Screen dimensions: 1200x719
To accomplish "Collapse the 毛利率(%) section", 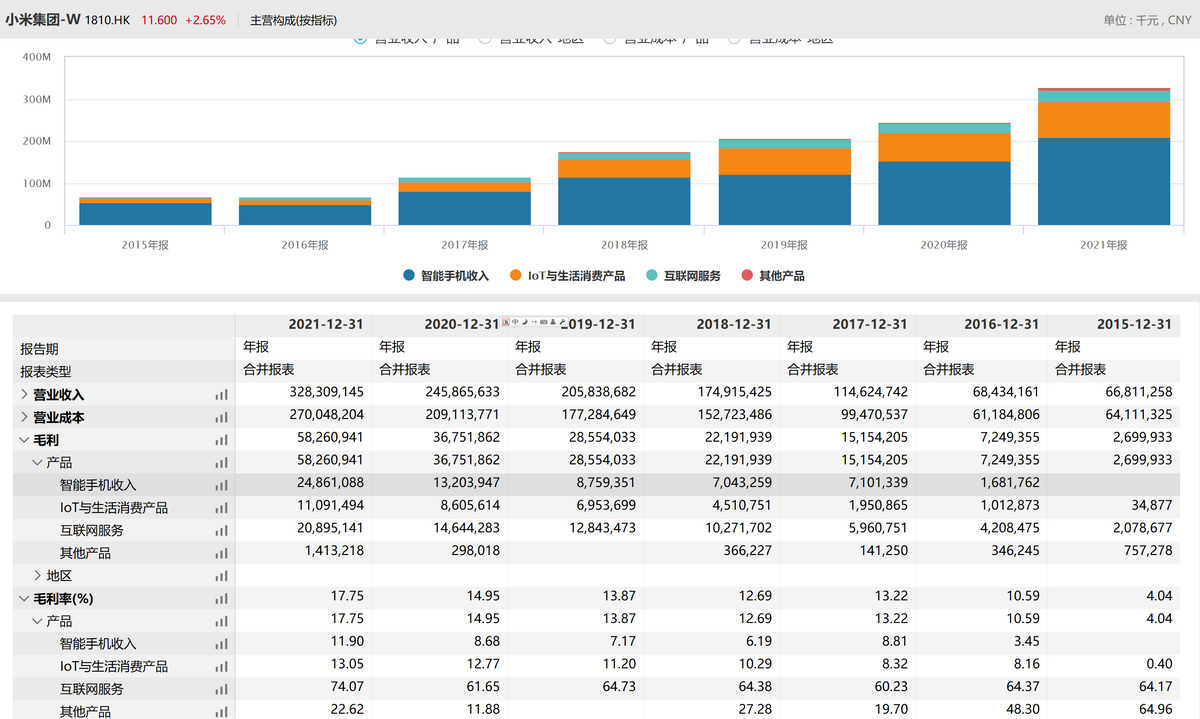I will 25,599.
